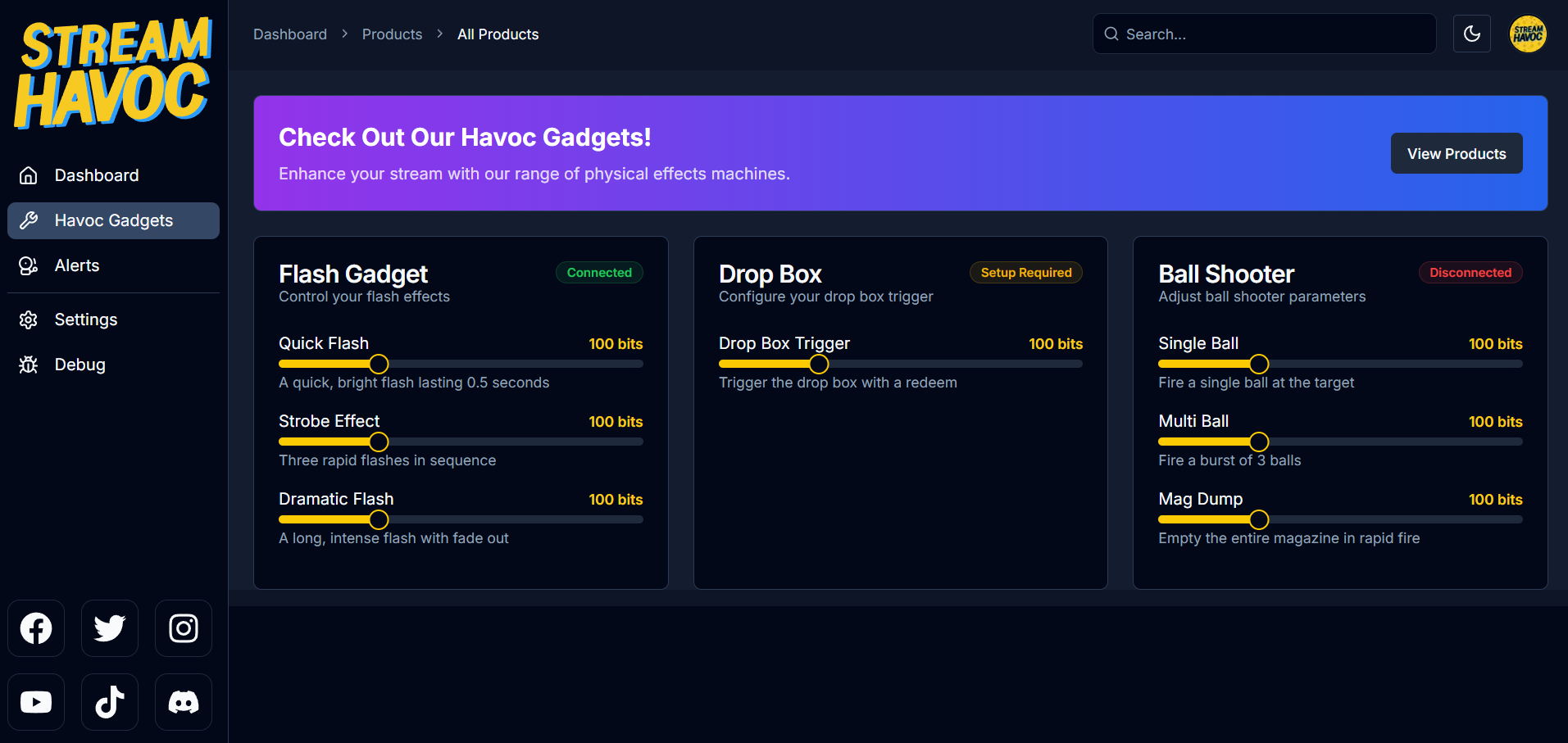Click the Flash Gadget card title
This screenshot has height=743, width=1568.
(x=353, y=274)
